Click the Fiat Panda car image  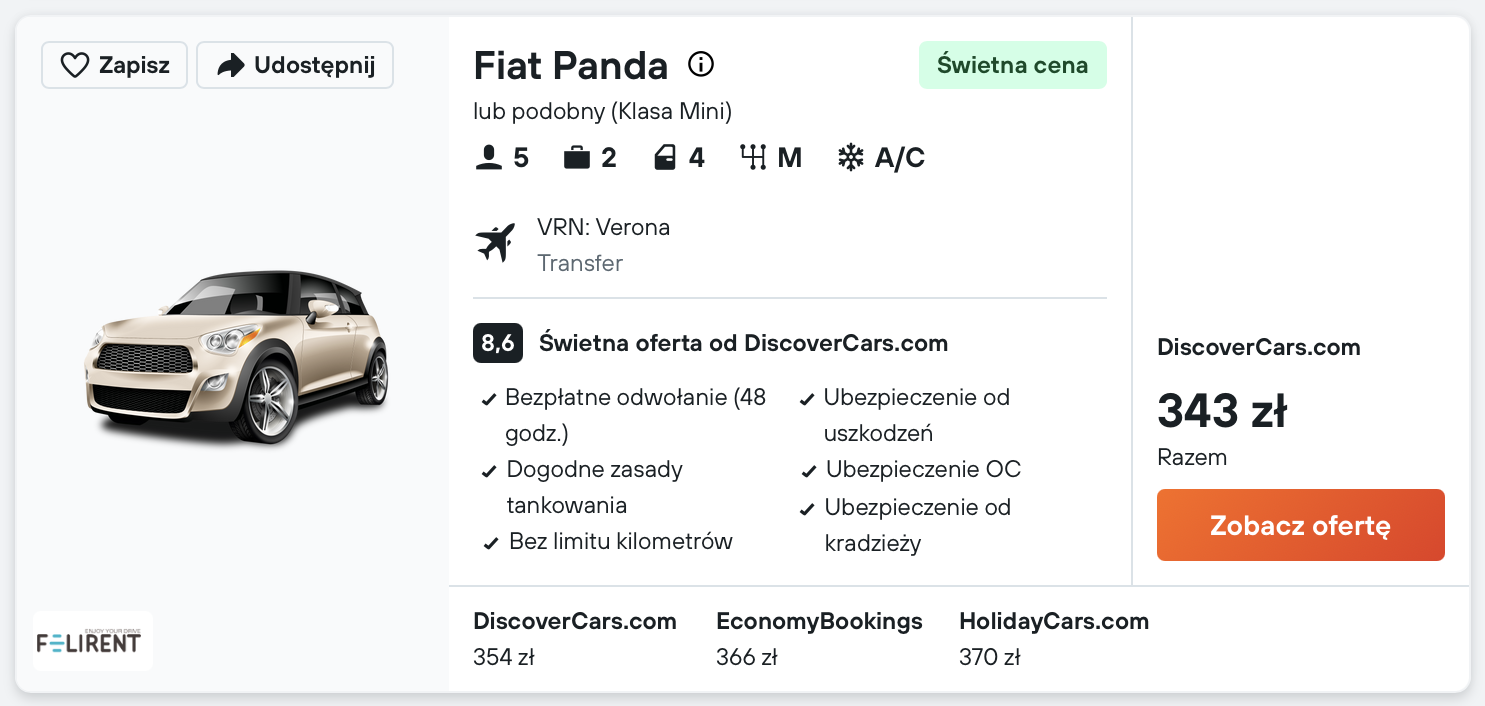coord(236,357)
